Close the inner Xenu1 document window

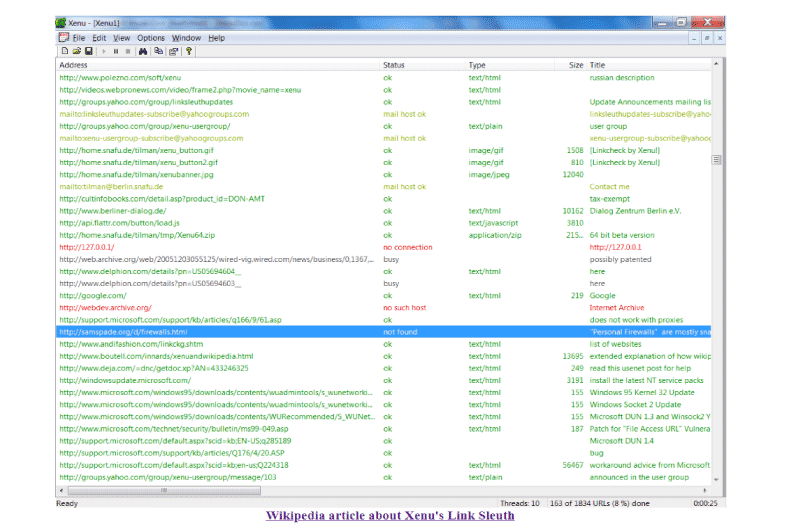pos(719,38)
